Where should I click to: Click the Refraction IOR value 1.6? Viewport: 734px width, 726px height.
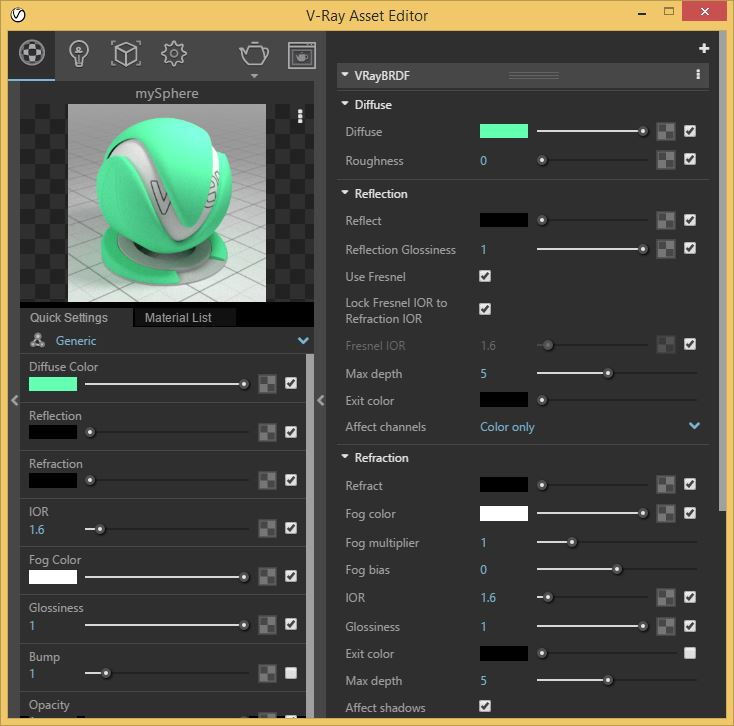[488, 598]
